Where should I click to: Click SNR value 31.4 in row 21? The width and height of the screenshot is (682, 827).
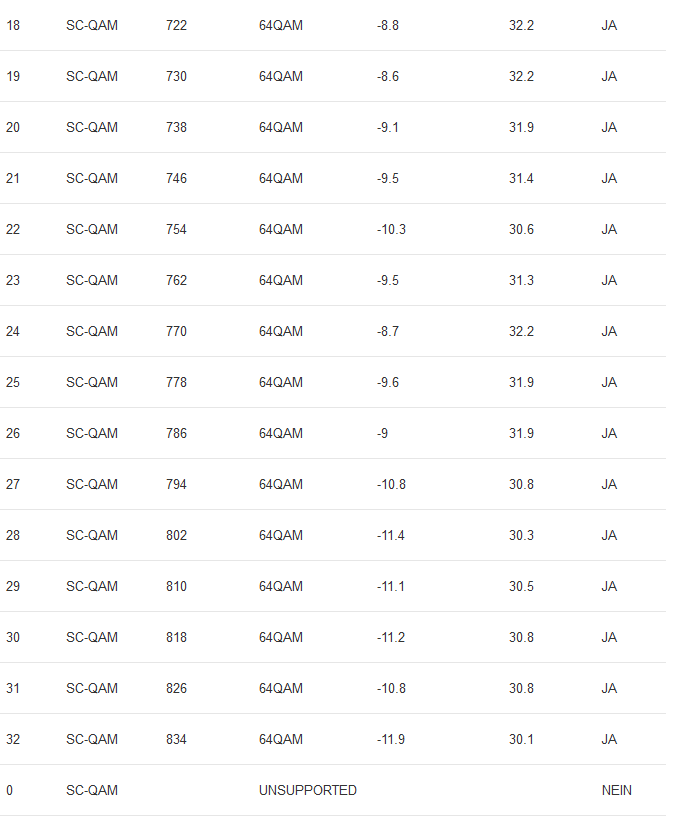pyautogui.click(x=521, y=178)
